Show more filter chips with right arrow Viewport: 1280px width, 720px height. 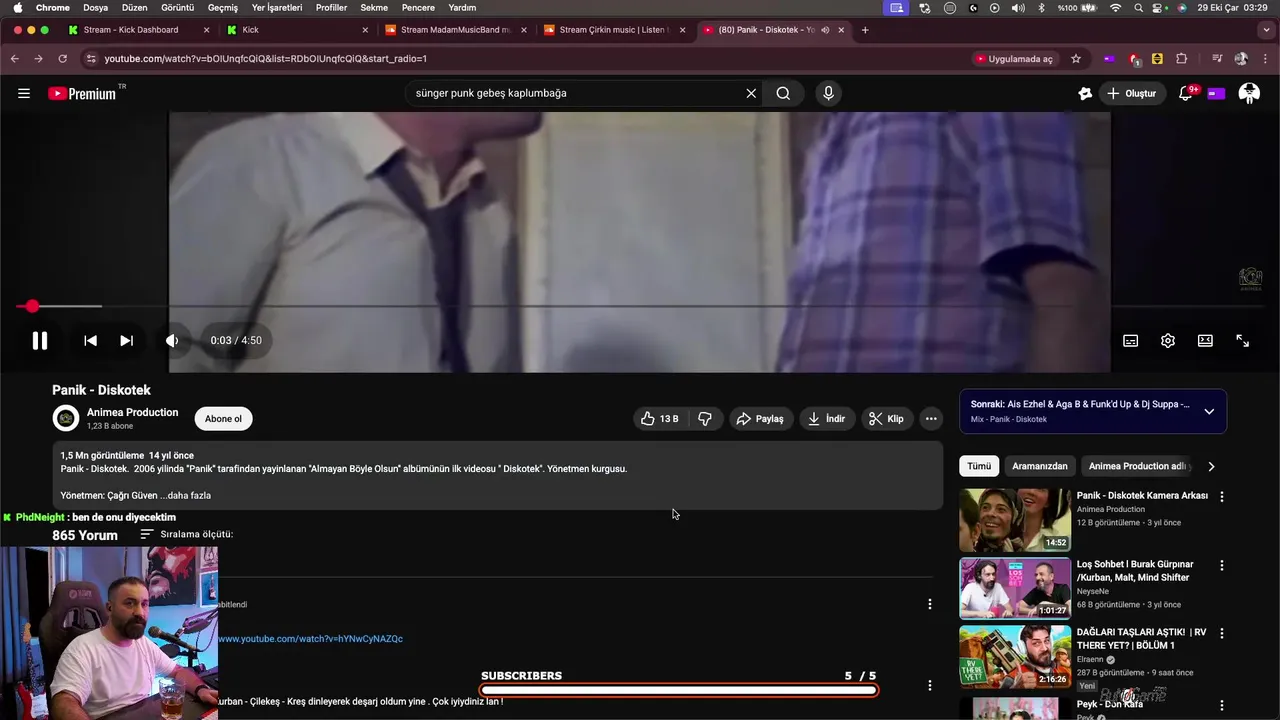(1211, 466)
